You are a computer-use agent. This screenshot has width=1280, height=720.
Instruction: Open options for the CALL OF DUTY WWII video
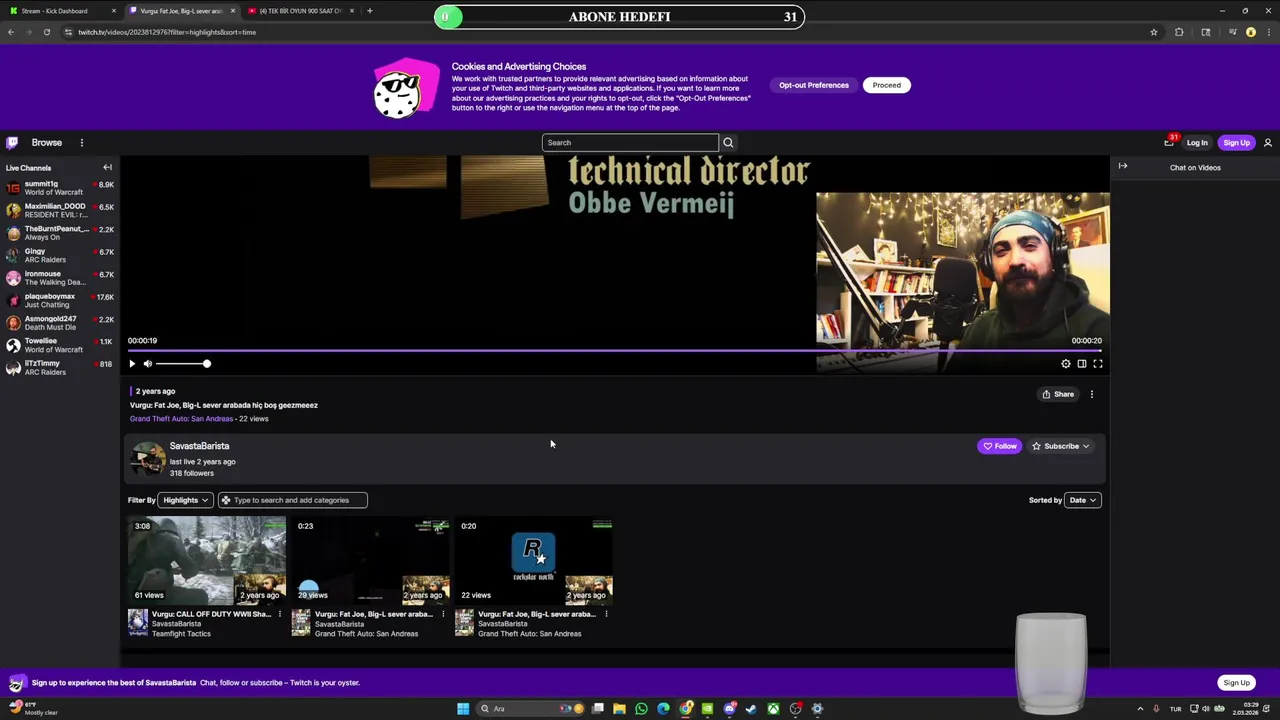[280, 614]
